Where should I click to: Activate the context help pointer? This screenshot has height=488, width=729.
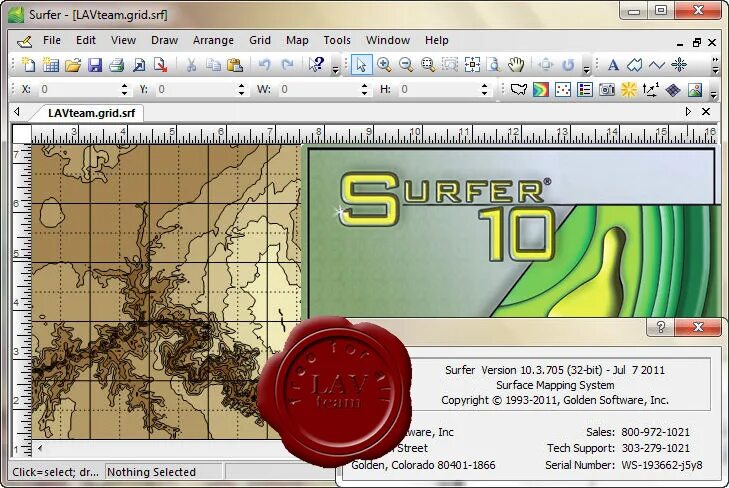tap(316, 65)
